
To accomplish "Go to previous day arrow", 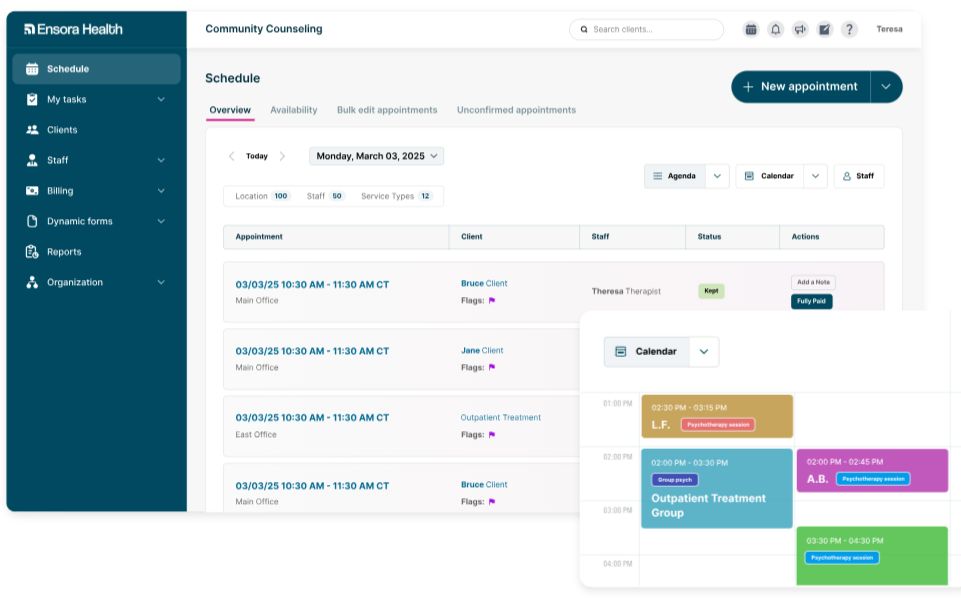I will click(x=231, y=156).
